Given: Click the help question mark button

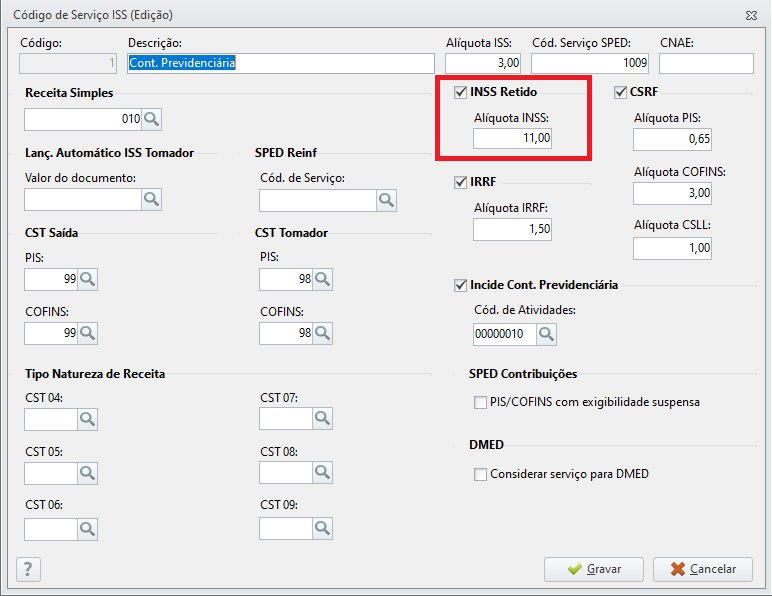Looking at the screenshot, I should point(29,569).
